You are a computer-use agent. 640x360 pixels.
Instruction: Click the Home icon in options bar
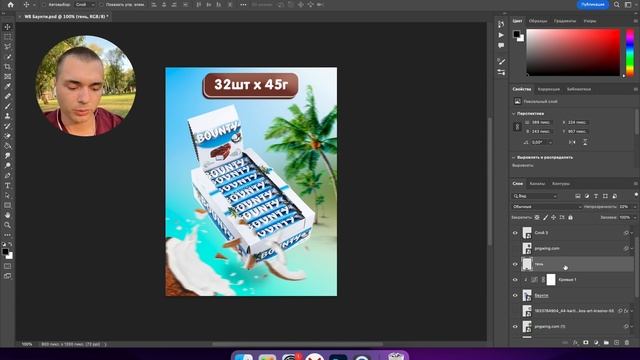coord(11,4)
